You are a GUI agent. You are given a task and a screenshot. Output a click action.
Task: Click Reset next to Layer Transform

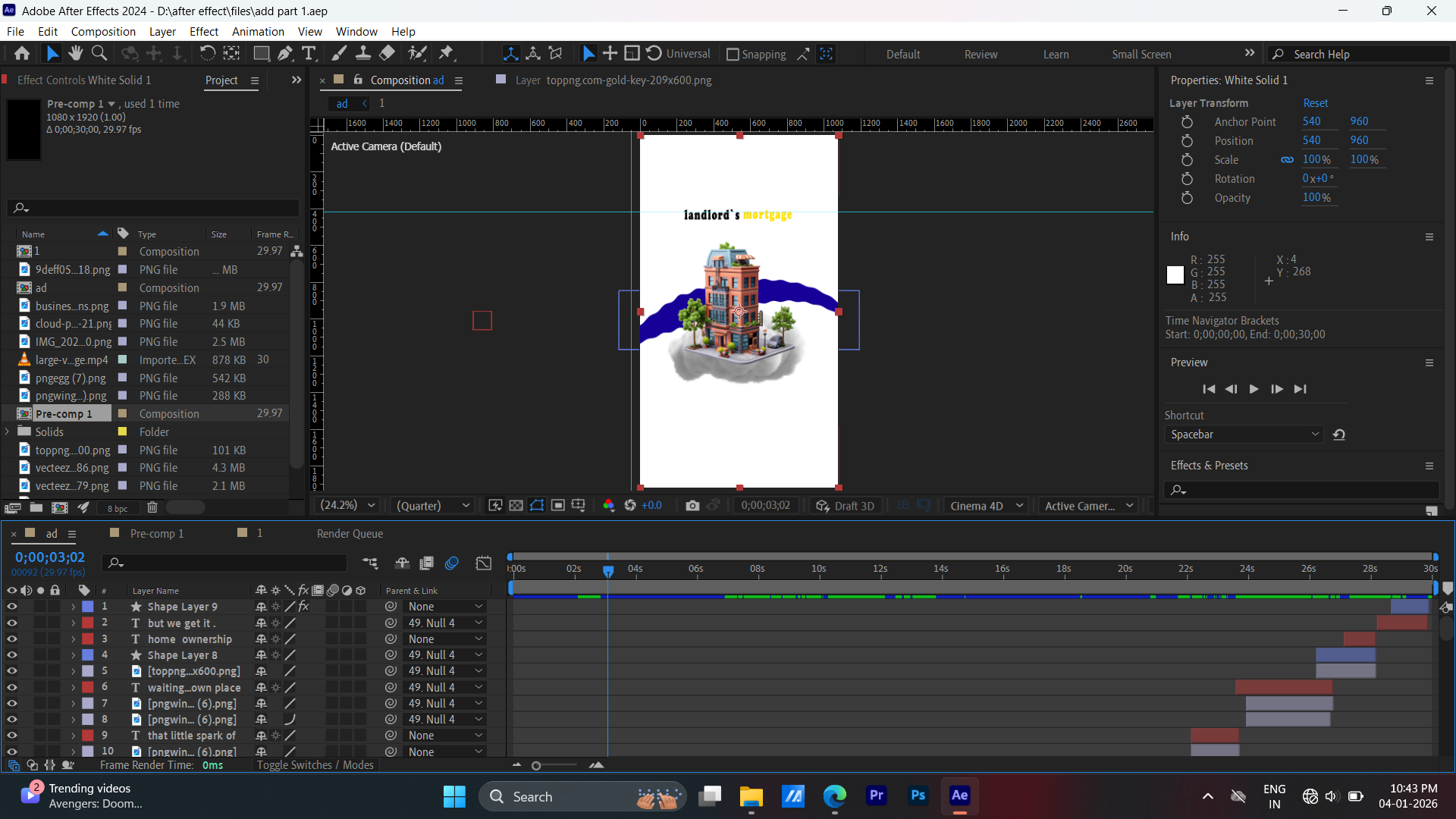[x=1316, y=102]
